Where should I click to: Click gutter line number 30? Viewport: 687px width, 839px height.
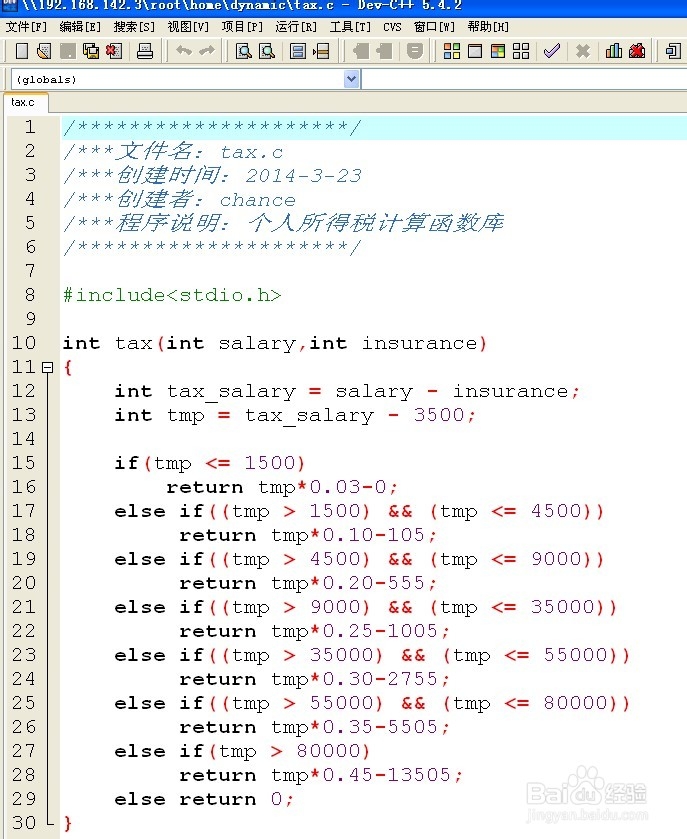24,822
